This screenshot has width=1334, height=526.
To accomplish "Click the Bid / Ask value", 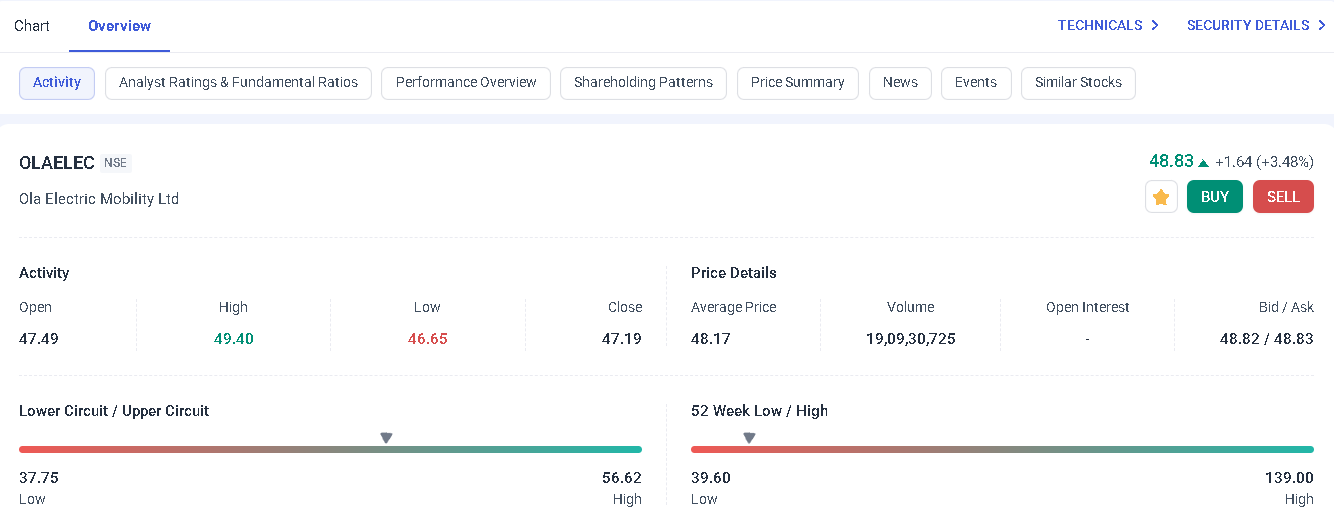I will (1266, 339).
